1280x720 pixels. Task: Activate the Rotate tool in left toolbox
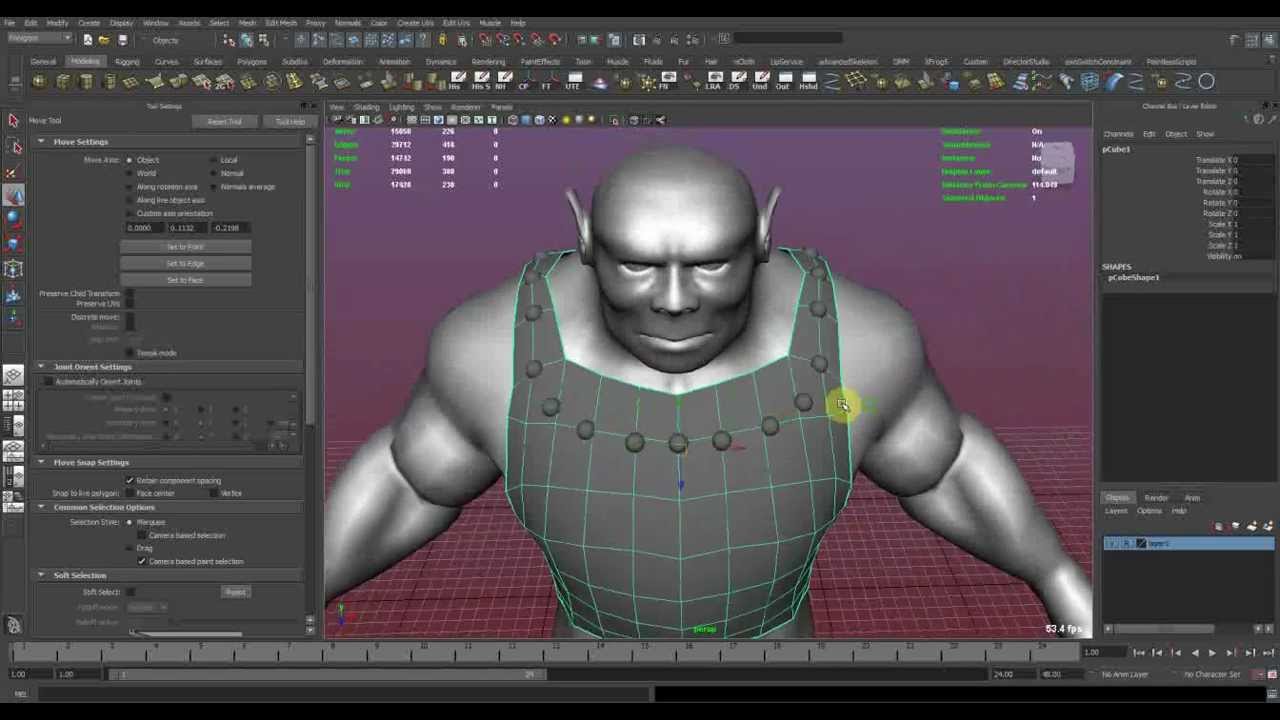13,219
